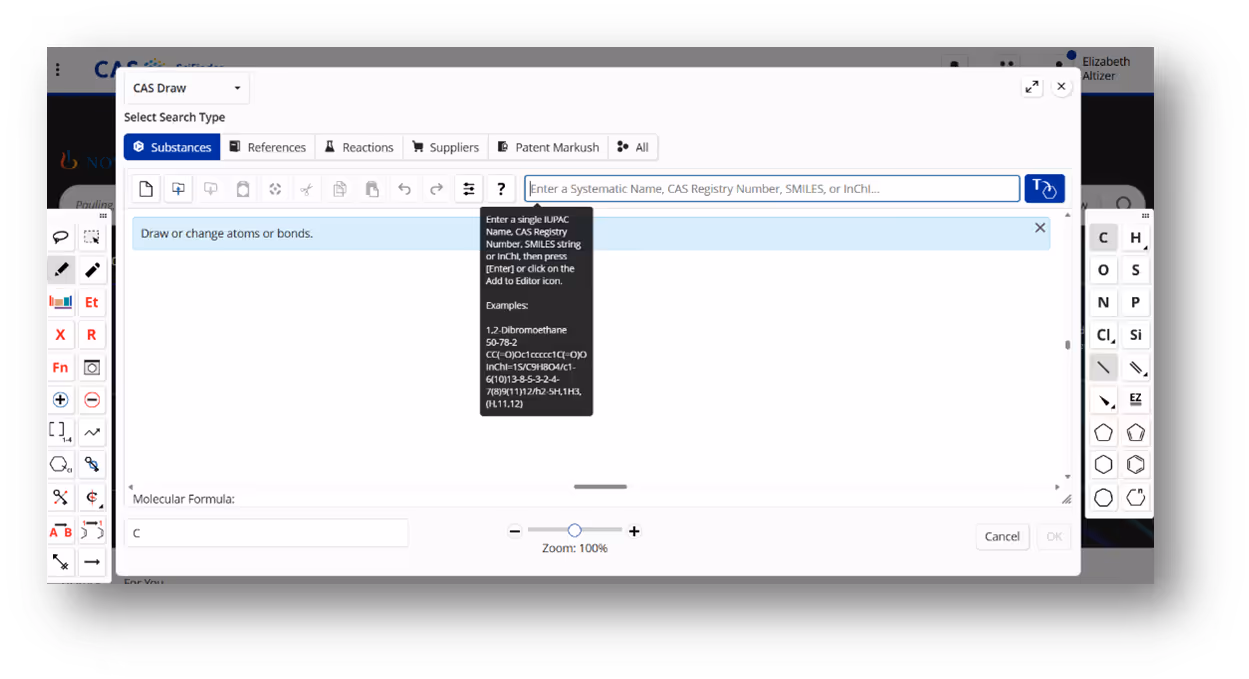Select the atom mapping tool
This screenshot has height=679, width=1249.
(92, 530)
